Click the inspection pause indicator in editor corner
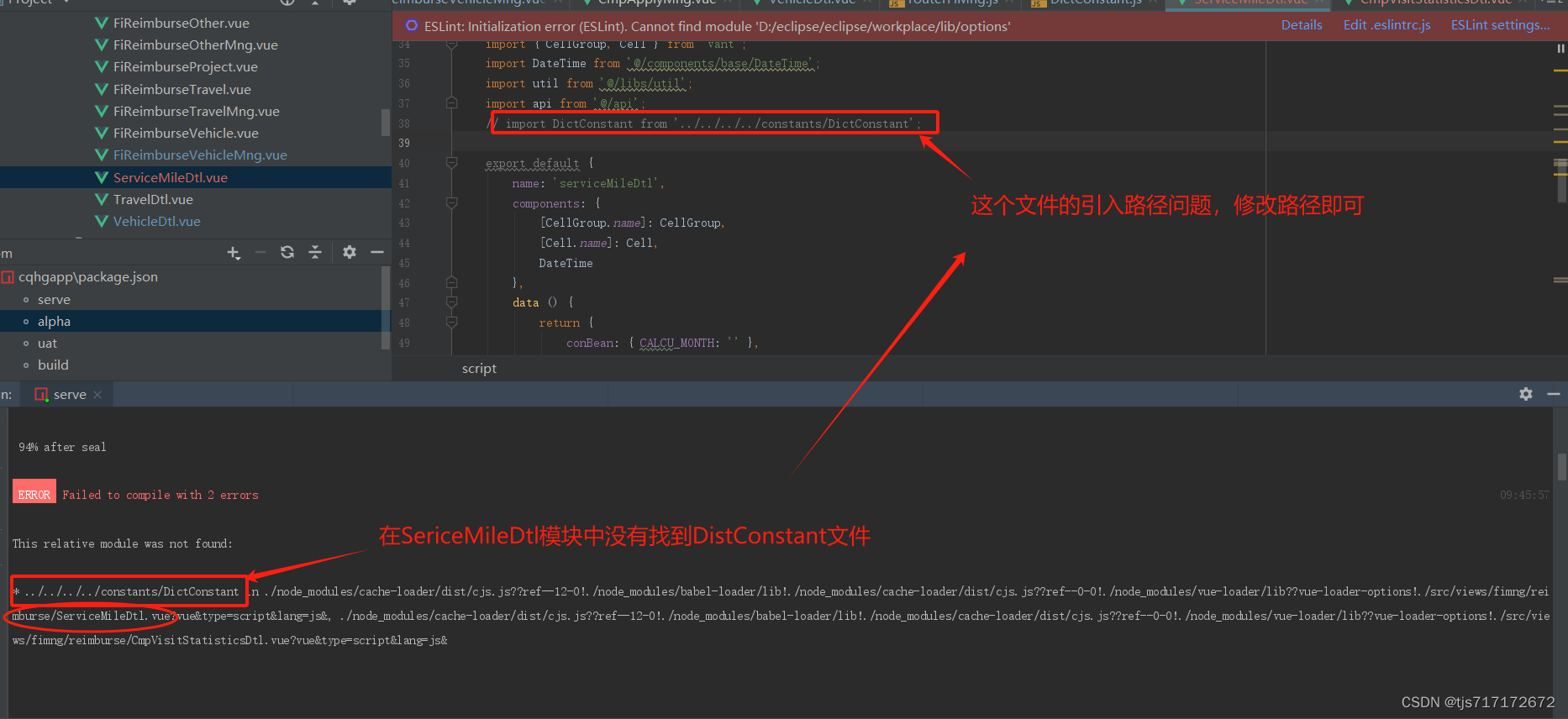 point(1560,49)
